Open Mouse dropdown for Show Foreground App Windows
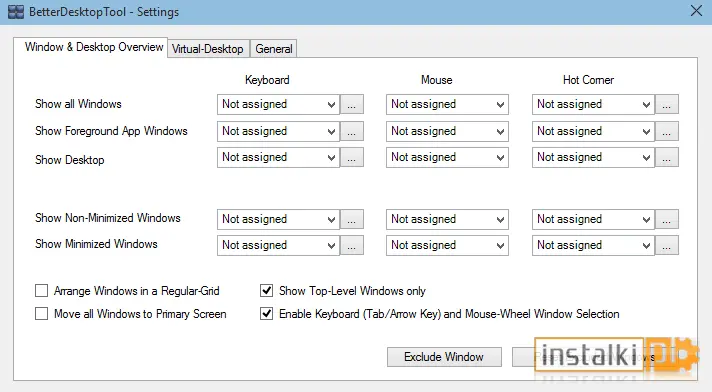 [x=447, y=131]
